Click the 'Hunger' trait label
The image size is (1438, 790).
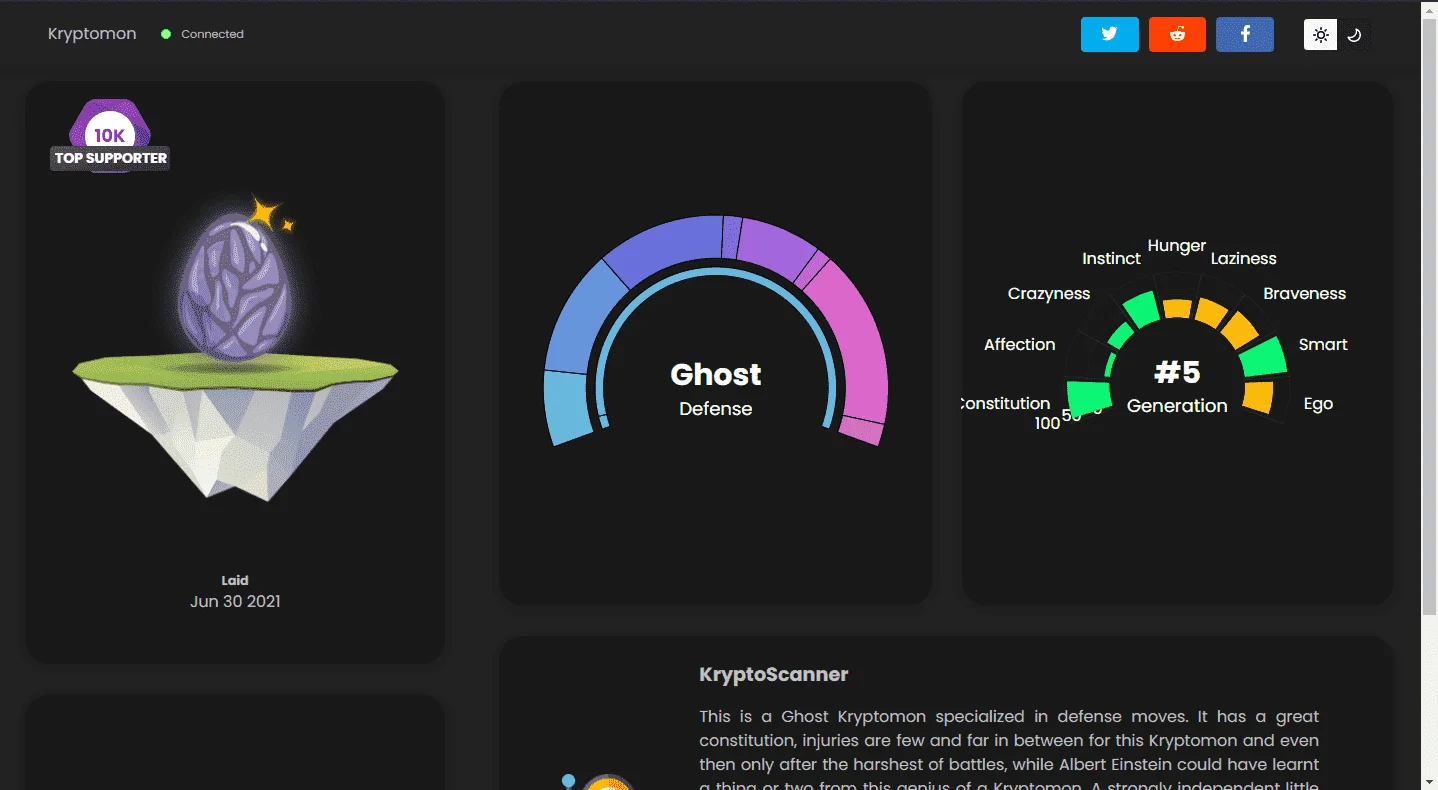[x=1177, y=246]
